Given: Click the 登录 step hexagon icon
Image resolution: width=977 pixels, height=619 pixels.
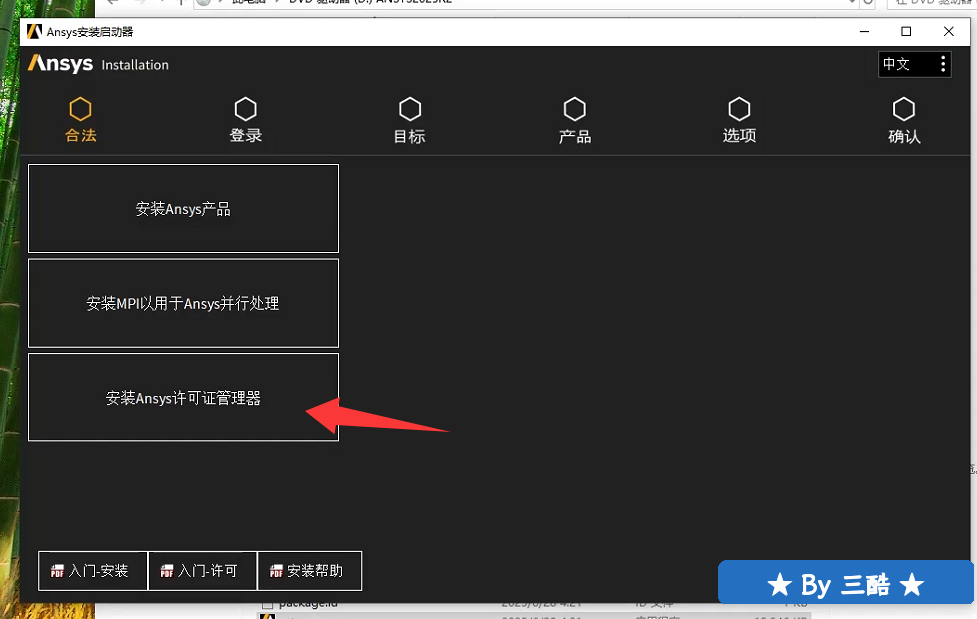Looking at the screenshot, I should tap(245, 109).
